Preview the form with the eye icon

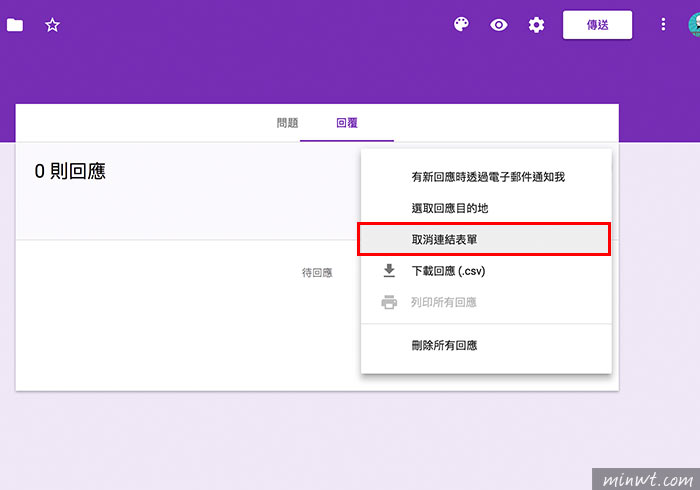click(x=499, y=25)
